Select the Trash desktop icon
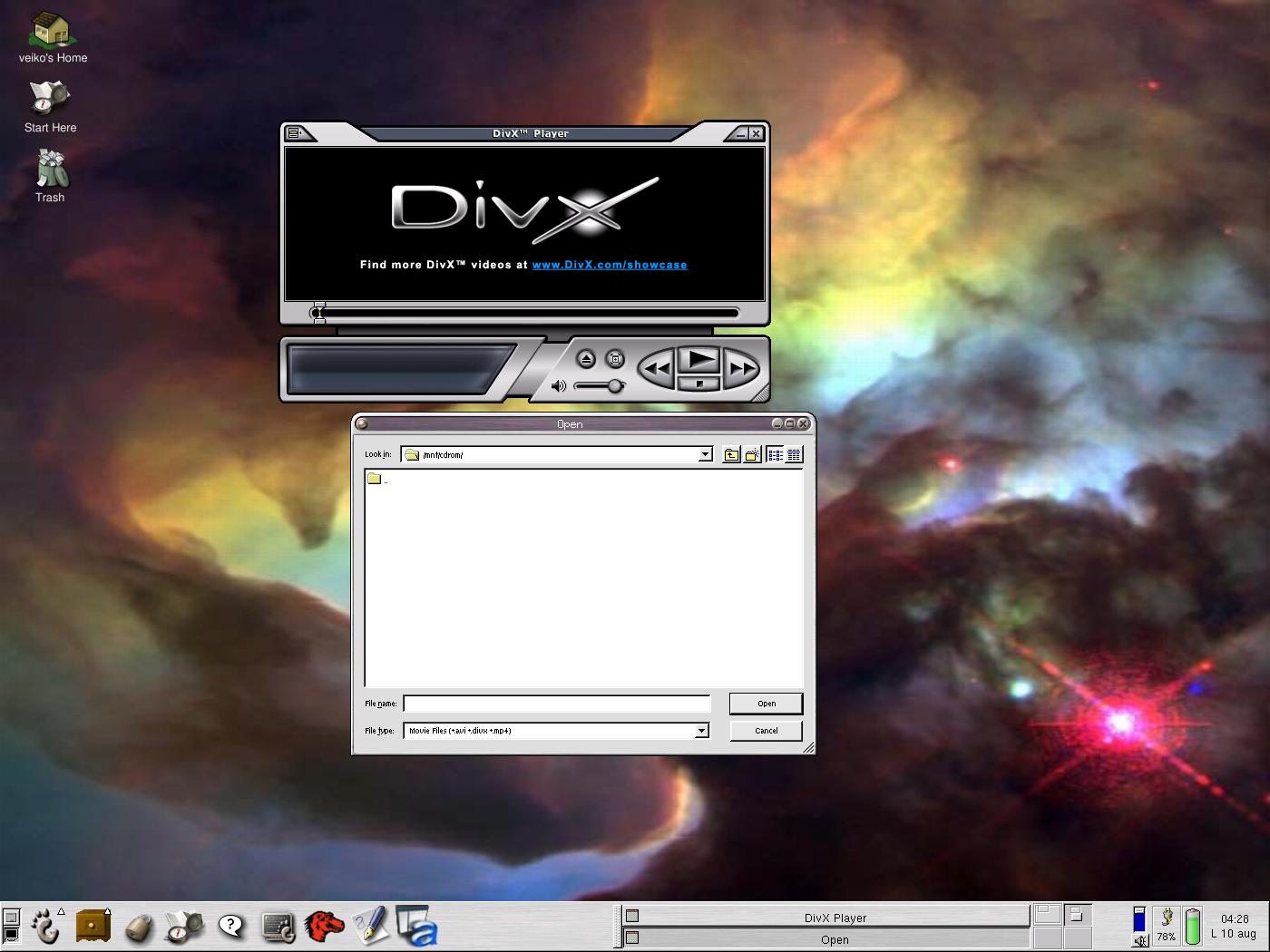This screenshot has height=952, width=1270. [51, 177]
